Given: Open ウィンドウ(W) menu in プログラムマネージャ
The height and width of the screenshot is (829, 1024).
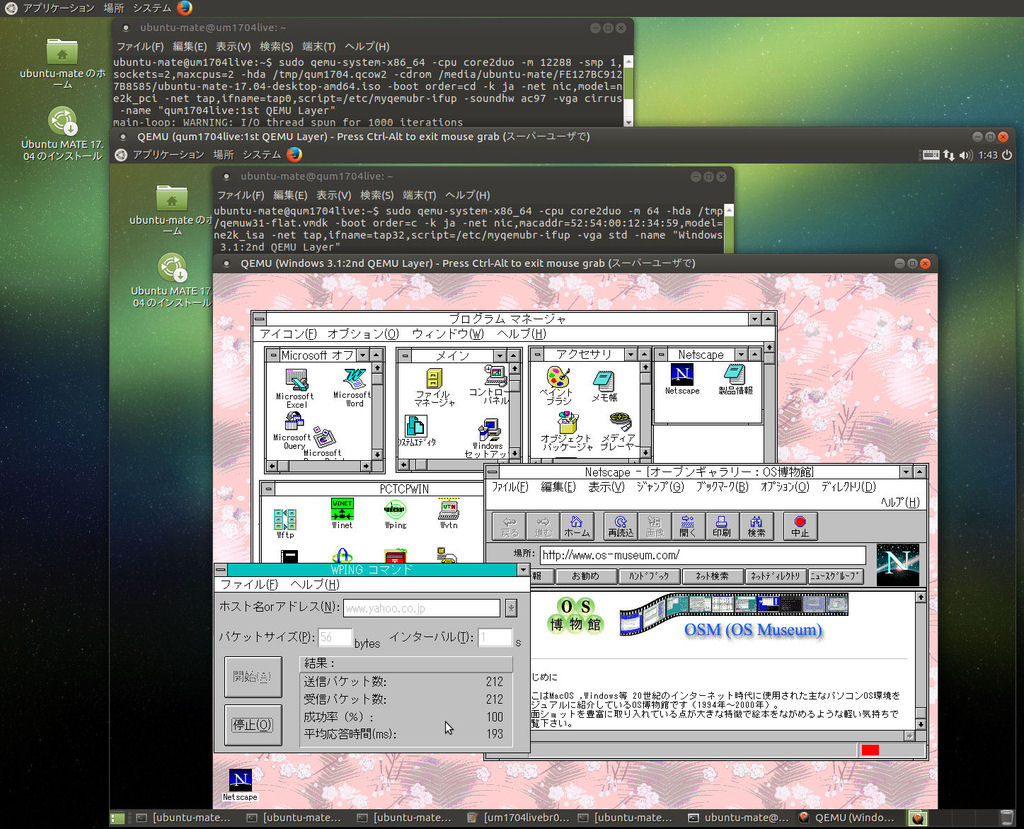Looking at the screenshot, I should [x=448, y=334].
